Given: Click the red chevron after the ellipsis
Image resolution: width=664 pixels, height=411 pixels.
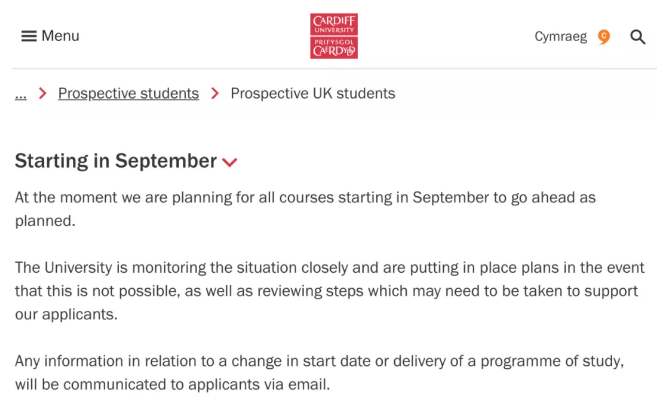Looking at the screenshot, I should [x=42, y=93].
